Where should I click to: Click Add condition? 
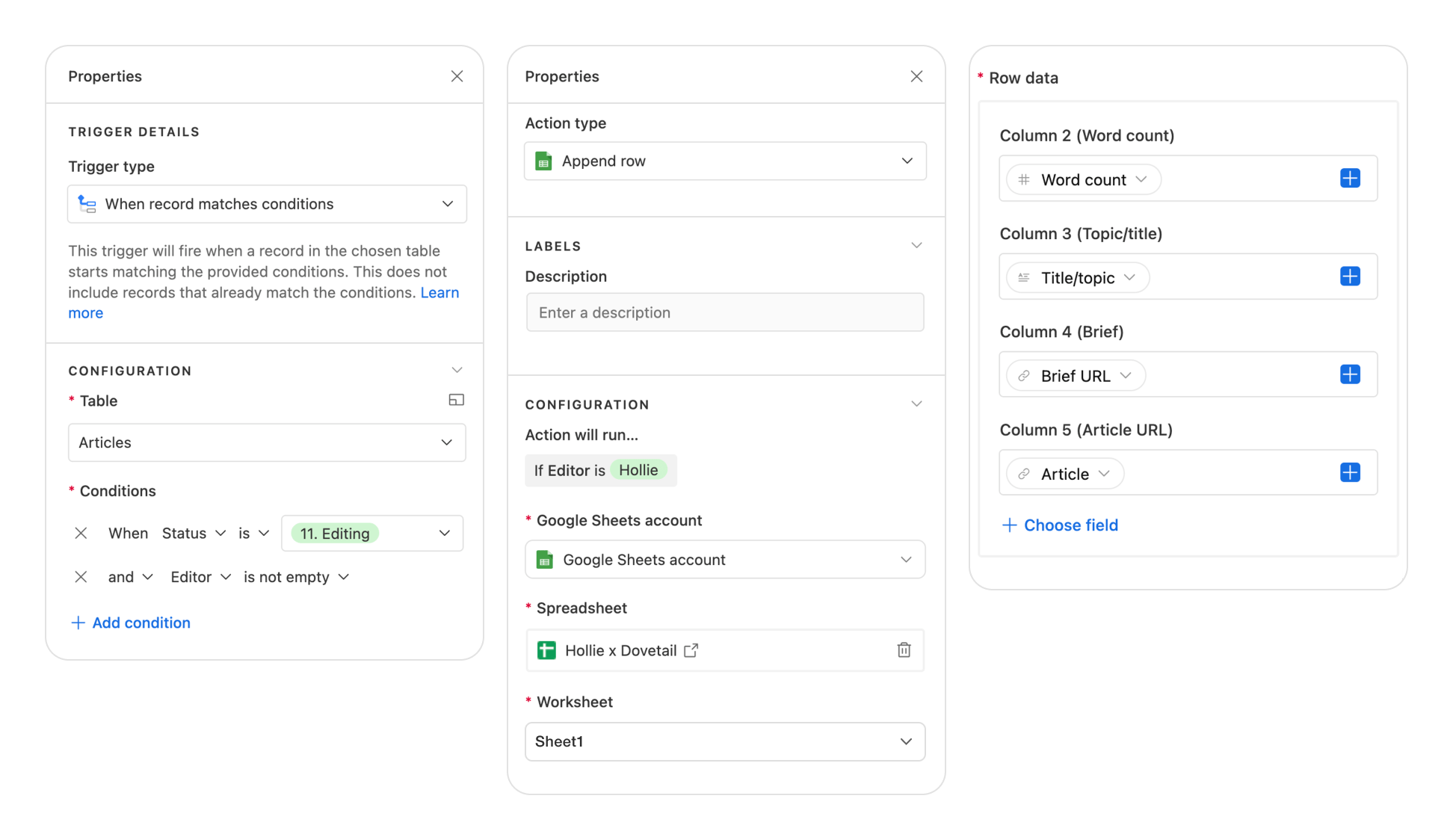130,623
